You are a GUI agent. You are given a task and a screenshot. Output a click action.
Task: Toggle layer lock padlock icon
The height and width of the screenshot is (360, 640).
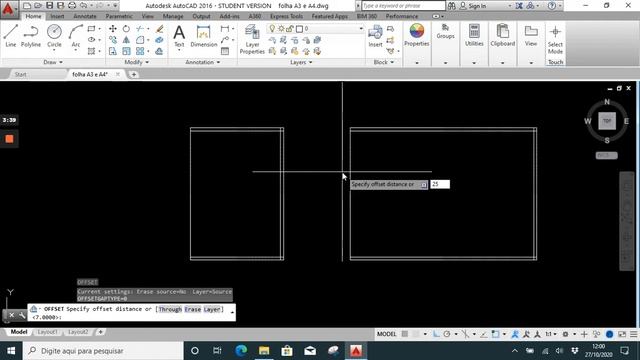click(x=290, y=29)
